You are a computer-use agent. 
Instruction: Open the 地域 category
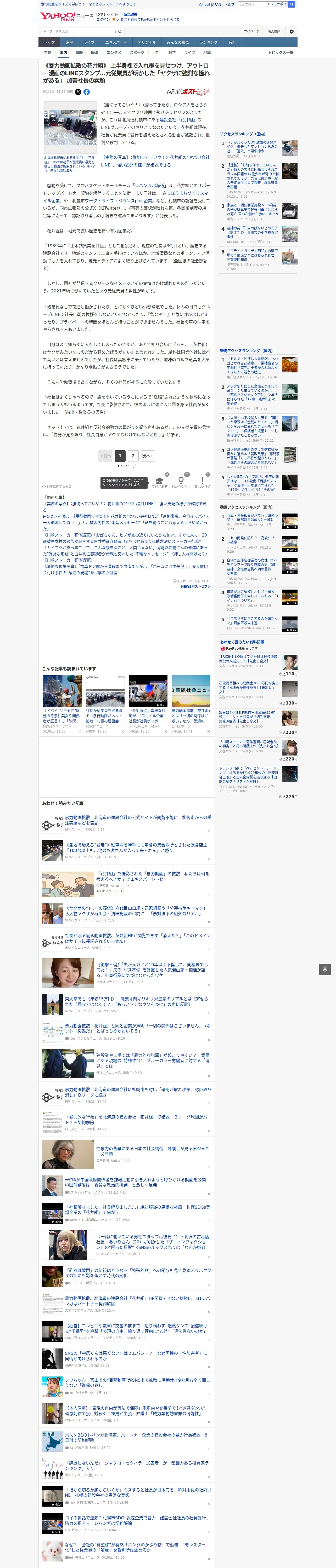(207, 52)
